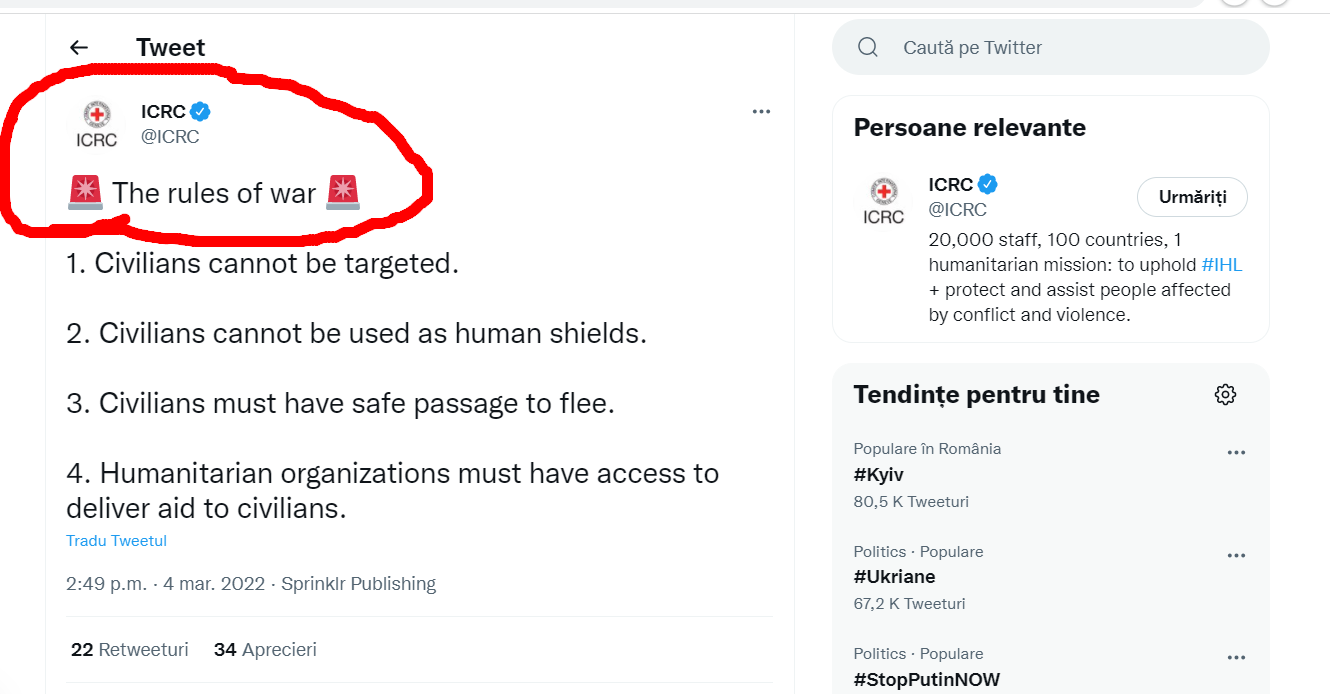This screenshot has height=694, width=1330.
Task: Click the search magnifier icon
Action: tap(868, 47)
